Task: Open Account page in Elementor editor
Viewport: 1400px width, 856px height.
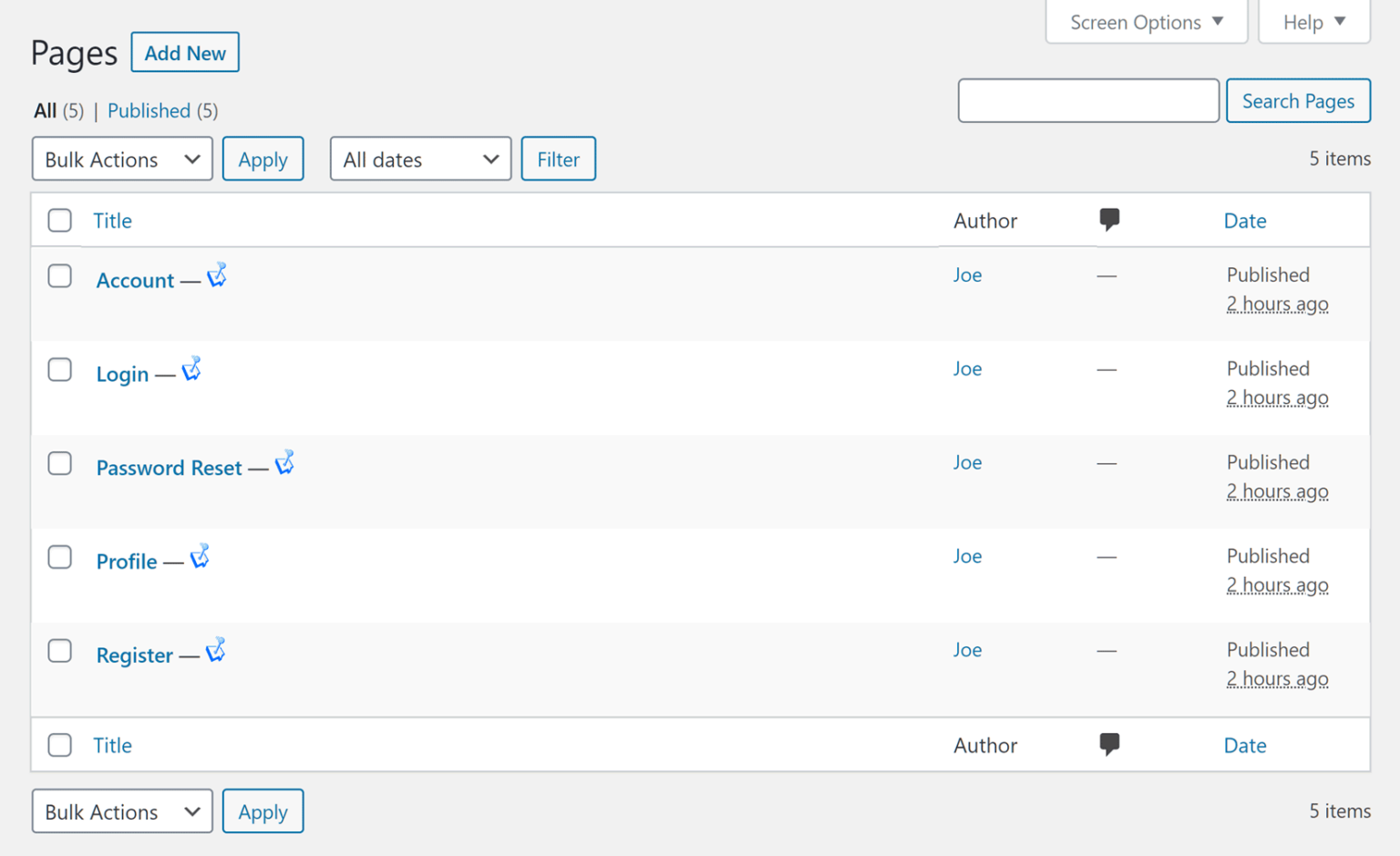Action: pyautogui.click(x=217, y=274)
